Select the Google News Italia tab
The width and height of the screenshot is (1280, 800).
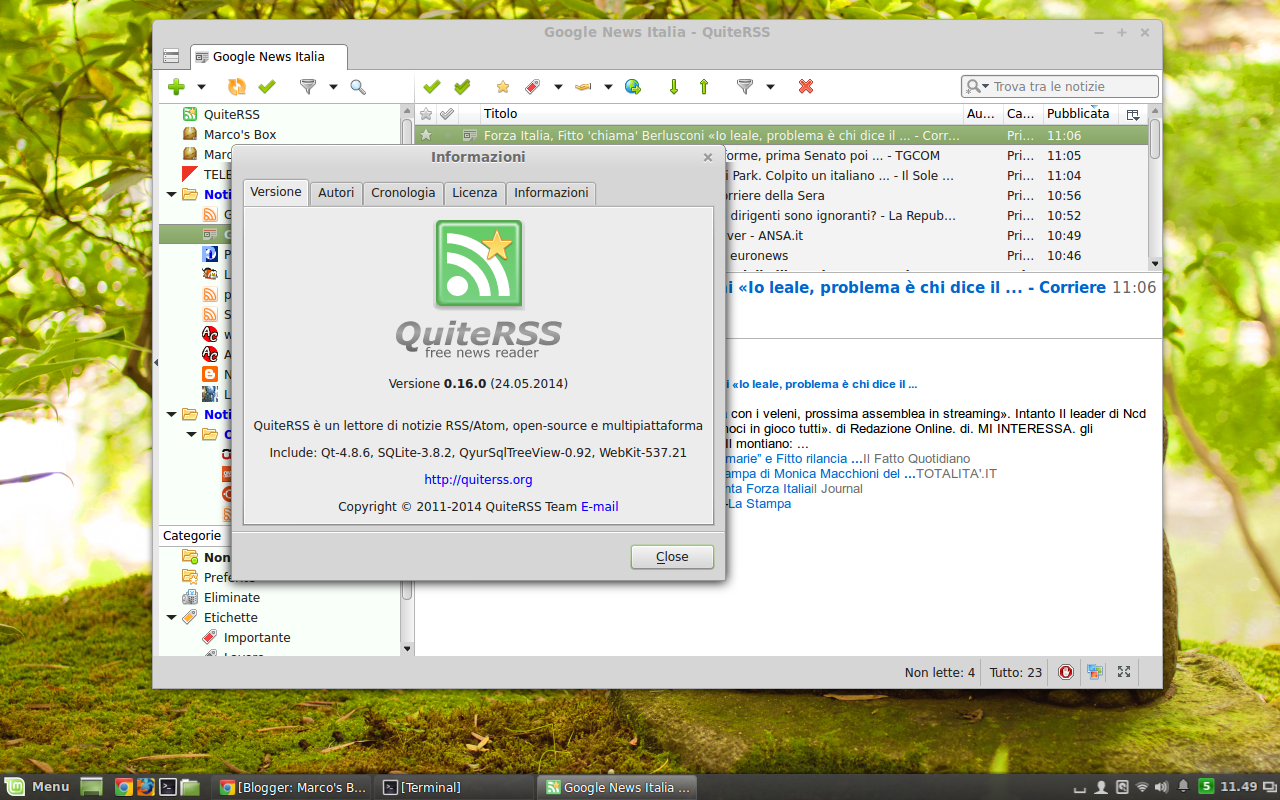[269, 57]
